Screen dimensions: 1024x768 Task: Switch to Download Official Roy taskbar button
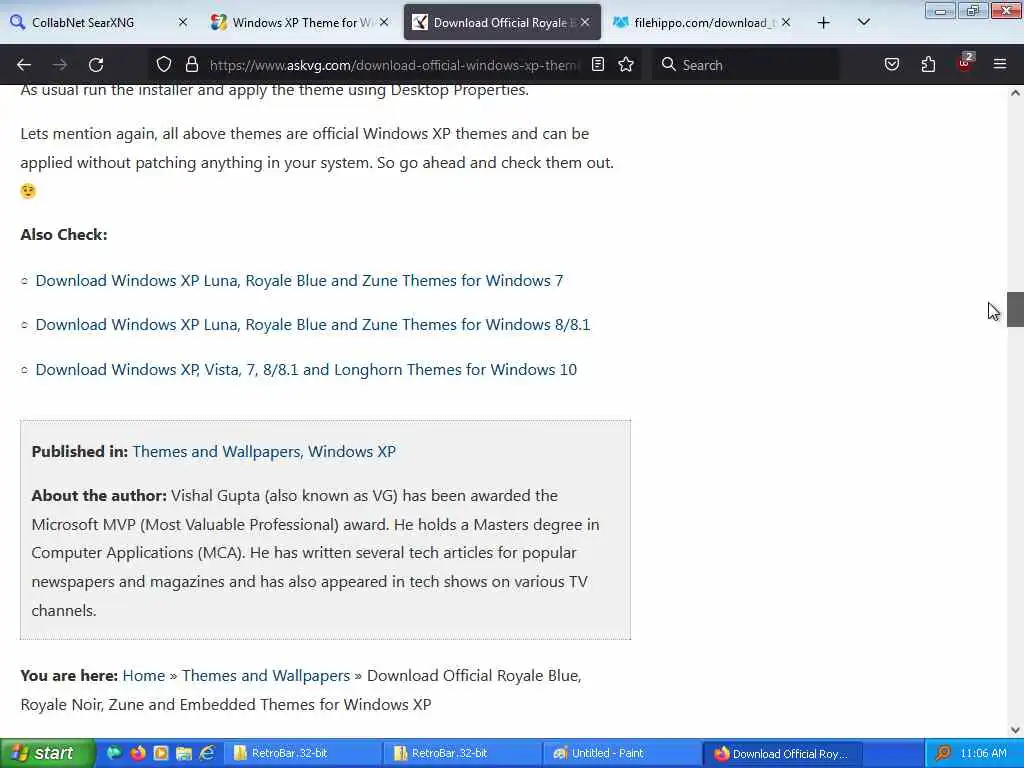(x=782, y=754)
